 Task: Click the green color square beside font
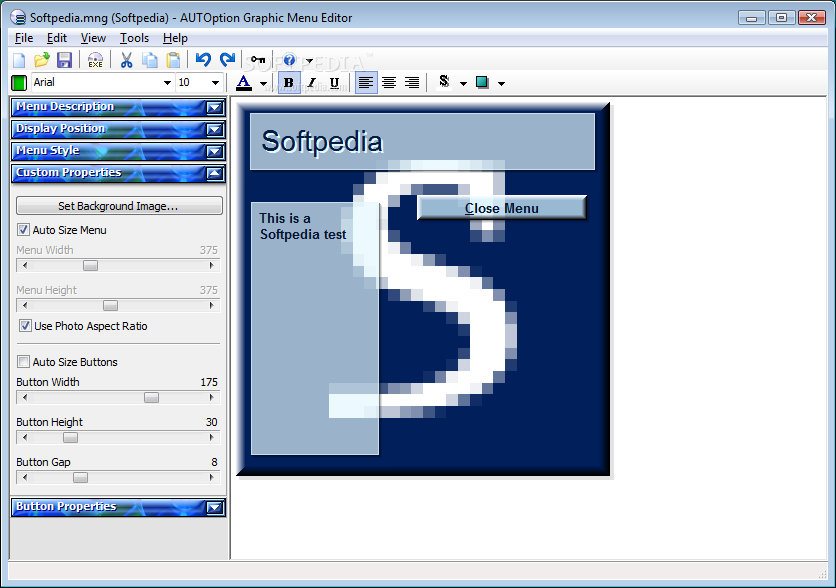click(19, 83)
